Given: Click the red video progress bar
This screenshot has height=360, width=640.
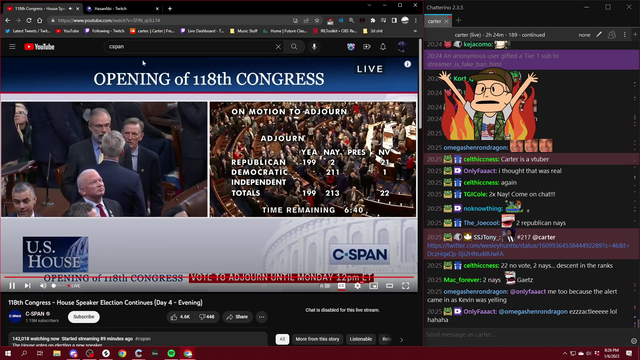Looking at the screenshot, I should [x=209, y=278].
